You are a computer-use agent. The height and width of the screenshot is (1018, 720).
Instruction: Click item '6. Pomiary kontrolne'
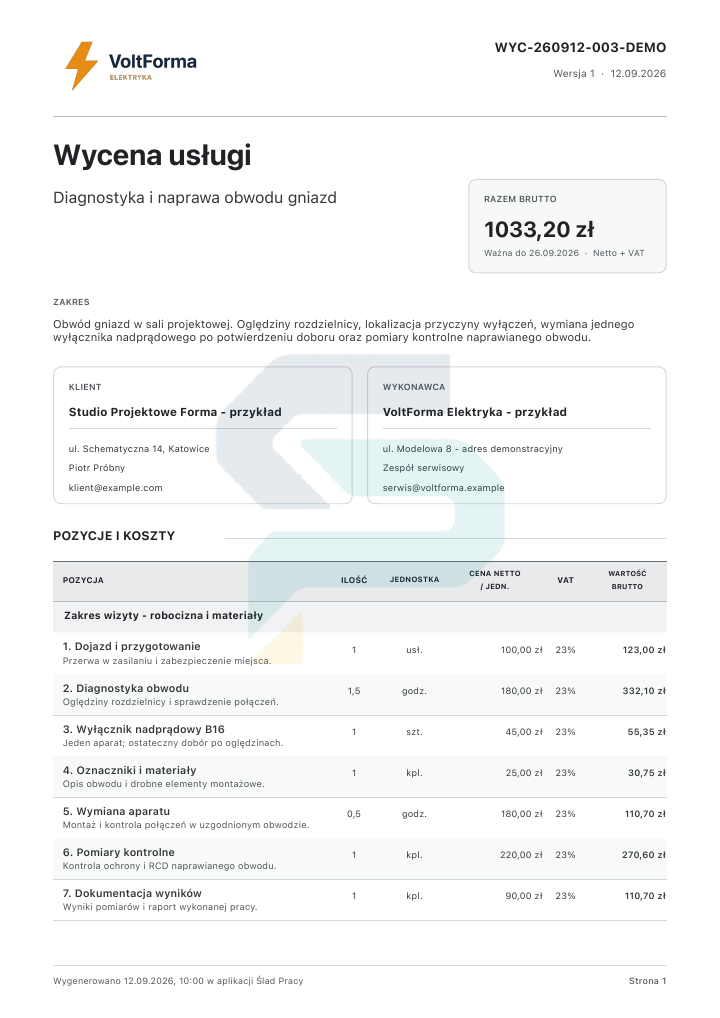click(119, 852)
